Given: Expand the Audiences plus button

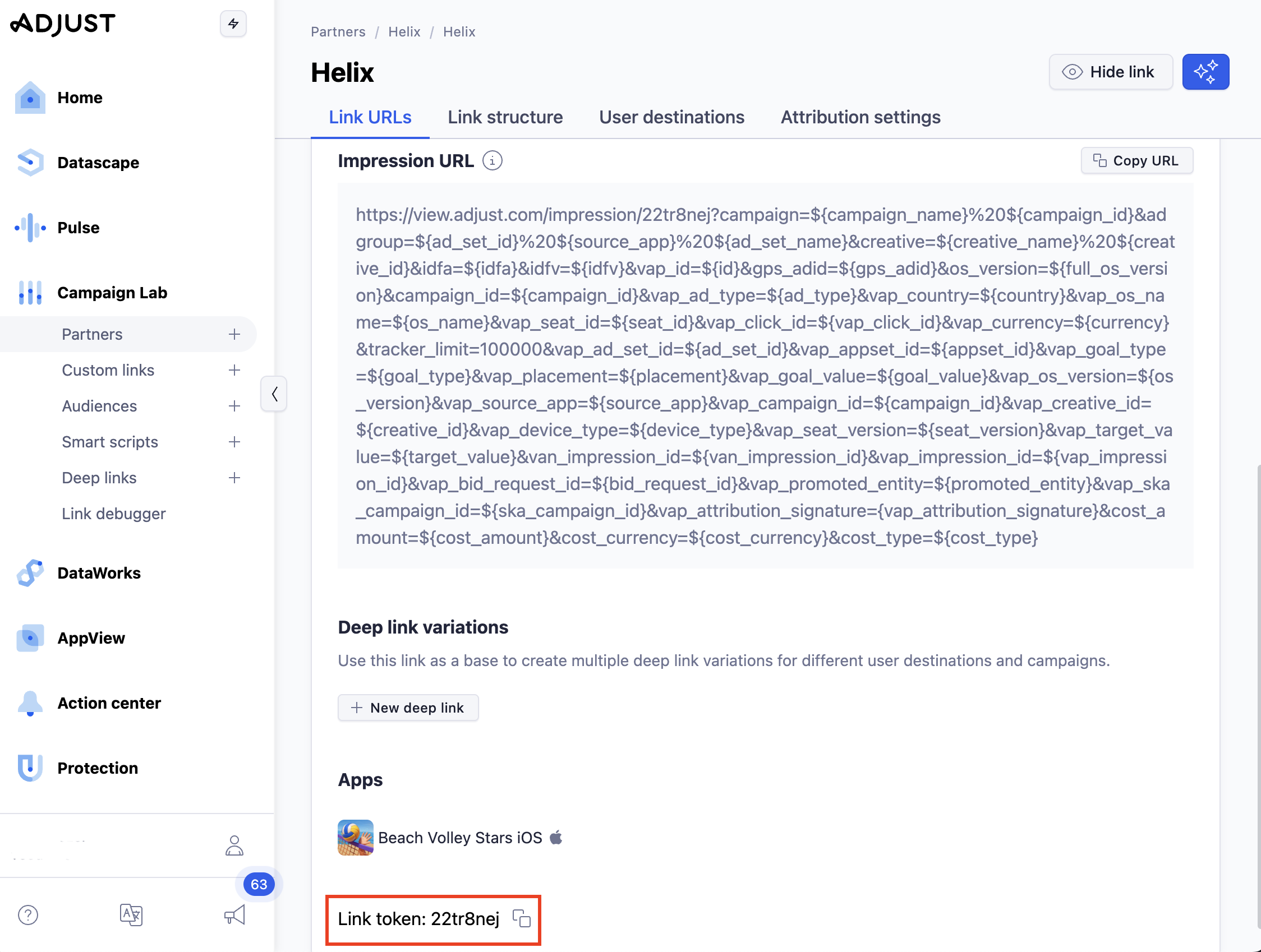Looking at the screenshot, I should coord(234,406).
